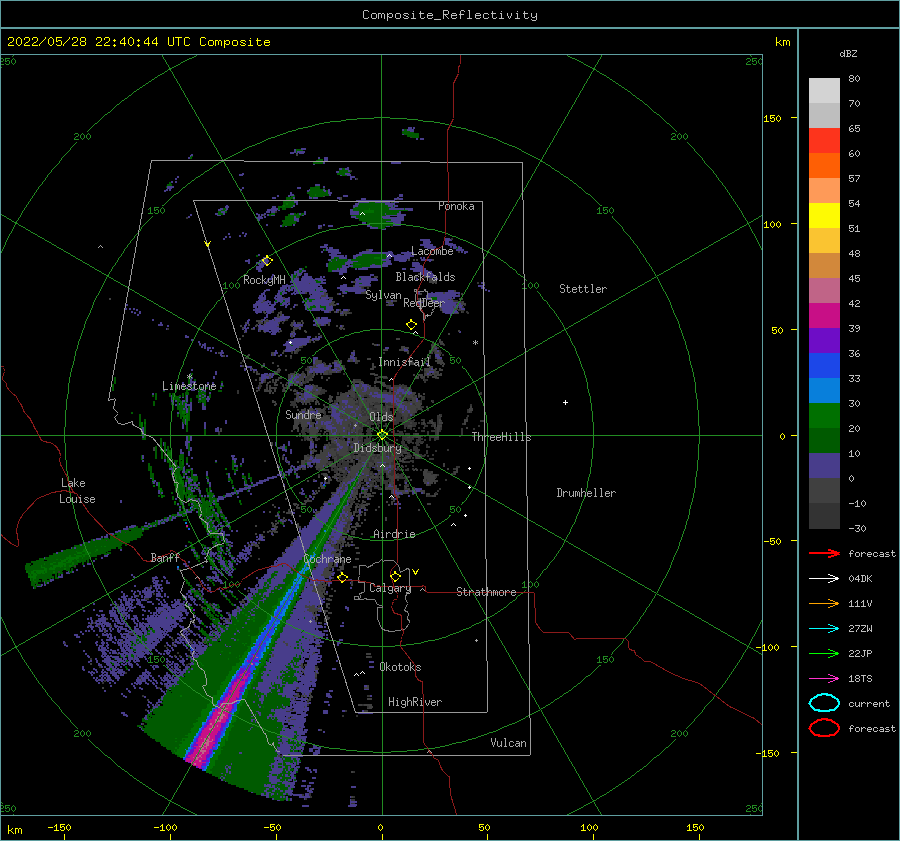Click the Blackfalds city label
Image resolution: width=900 pixels, height=841 pixels.
[425, 277]
